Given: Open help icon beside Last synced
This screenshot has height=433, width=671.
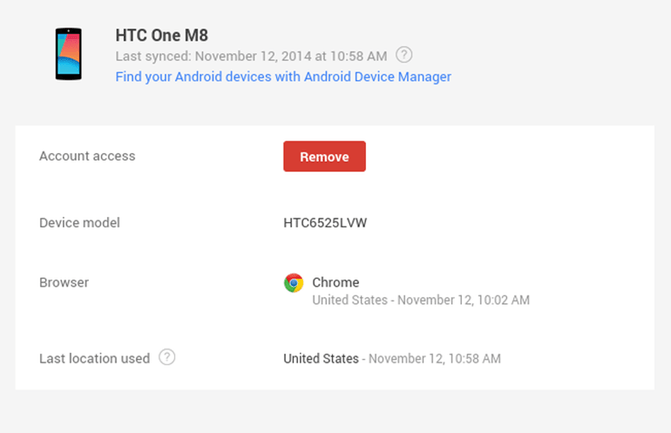Looking at the screenshot, I should (x=404, y=55).
